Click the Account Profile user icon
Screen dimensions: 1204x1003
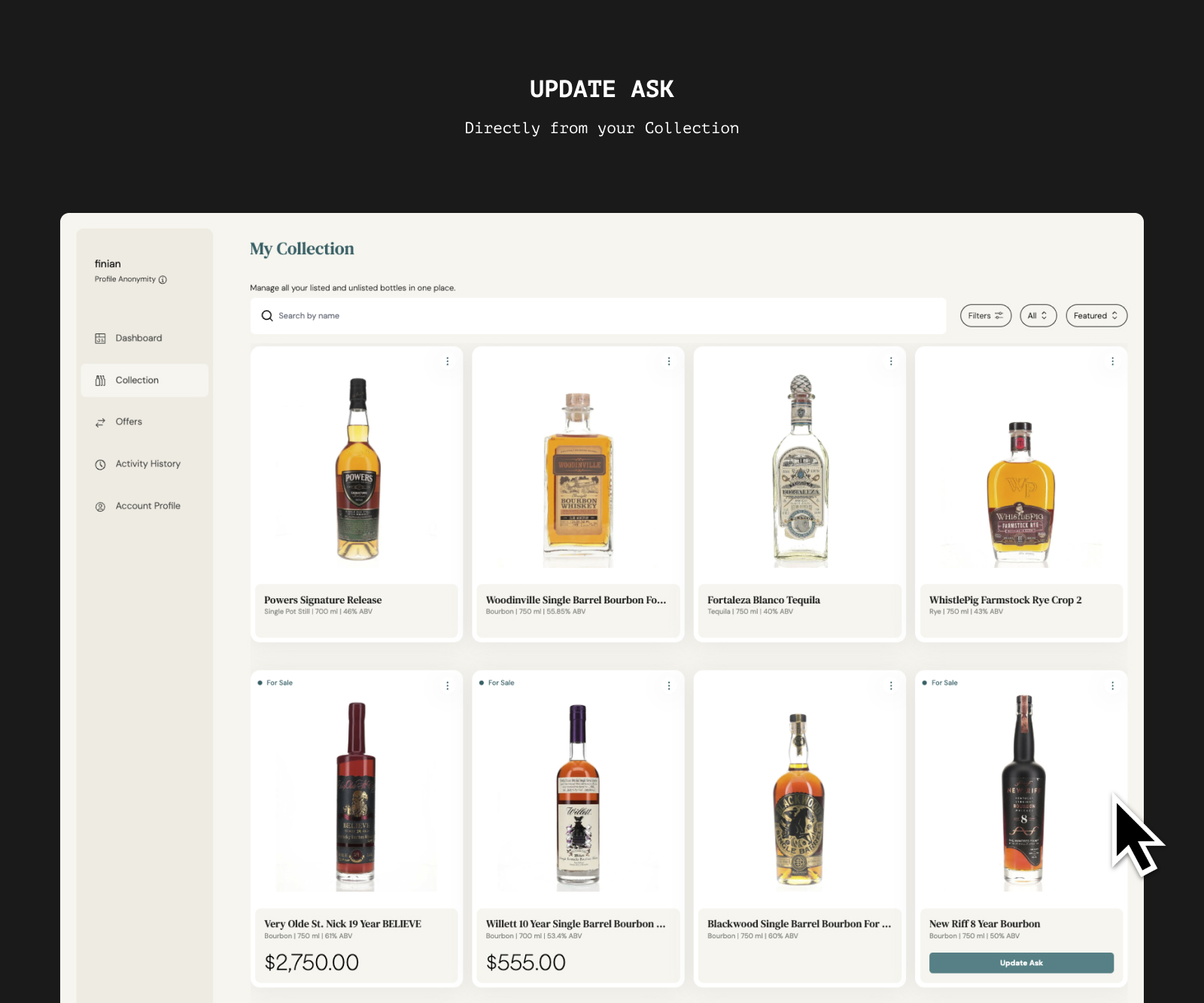[100, 507]
